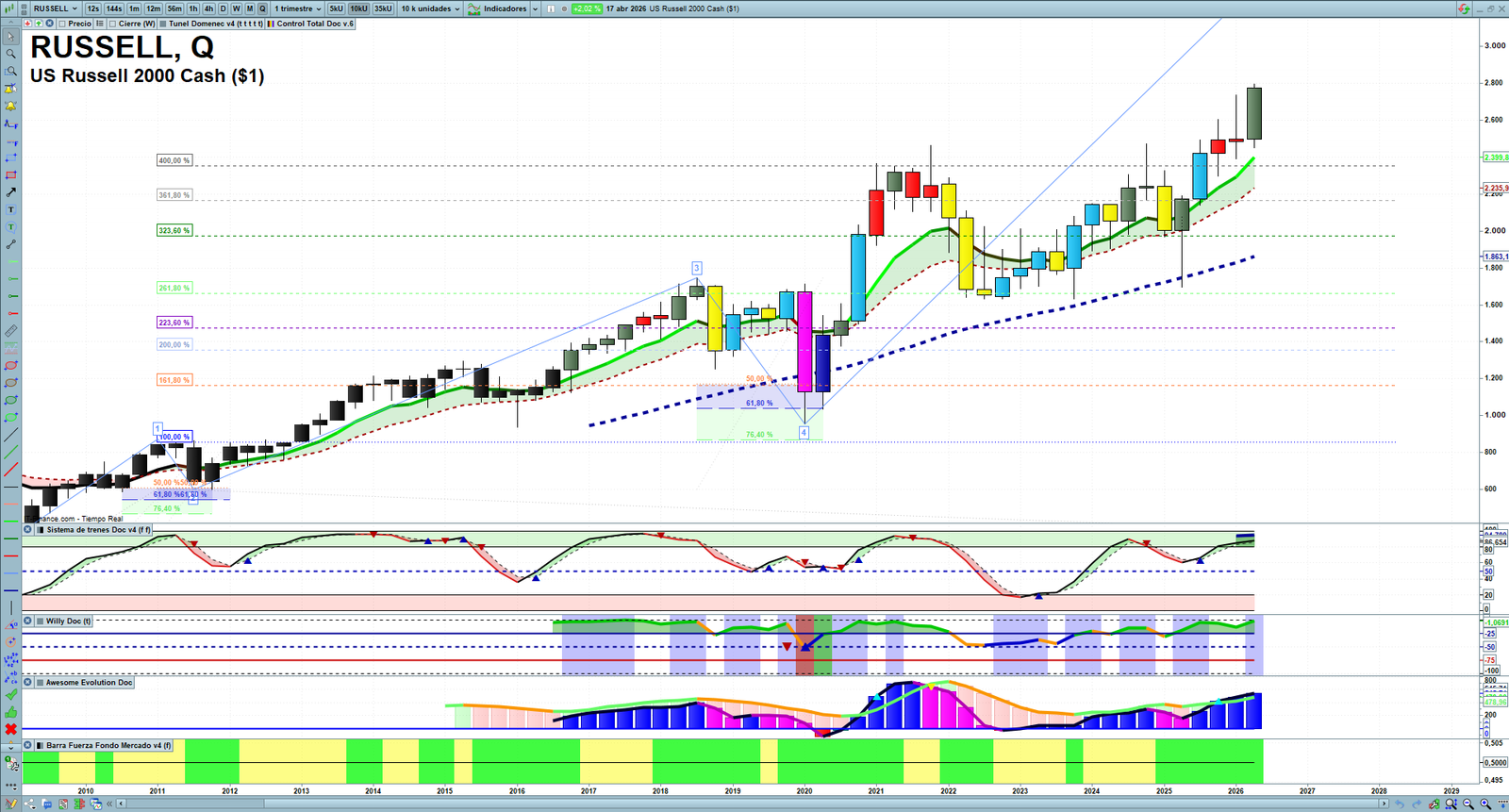Image resolution: width=1509 pixels, height=812 pixels.
Task: Select the 1h timeframe
Action: [x=193, y=8]
